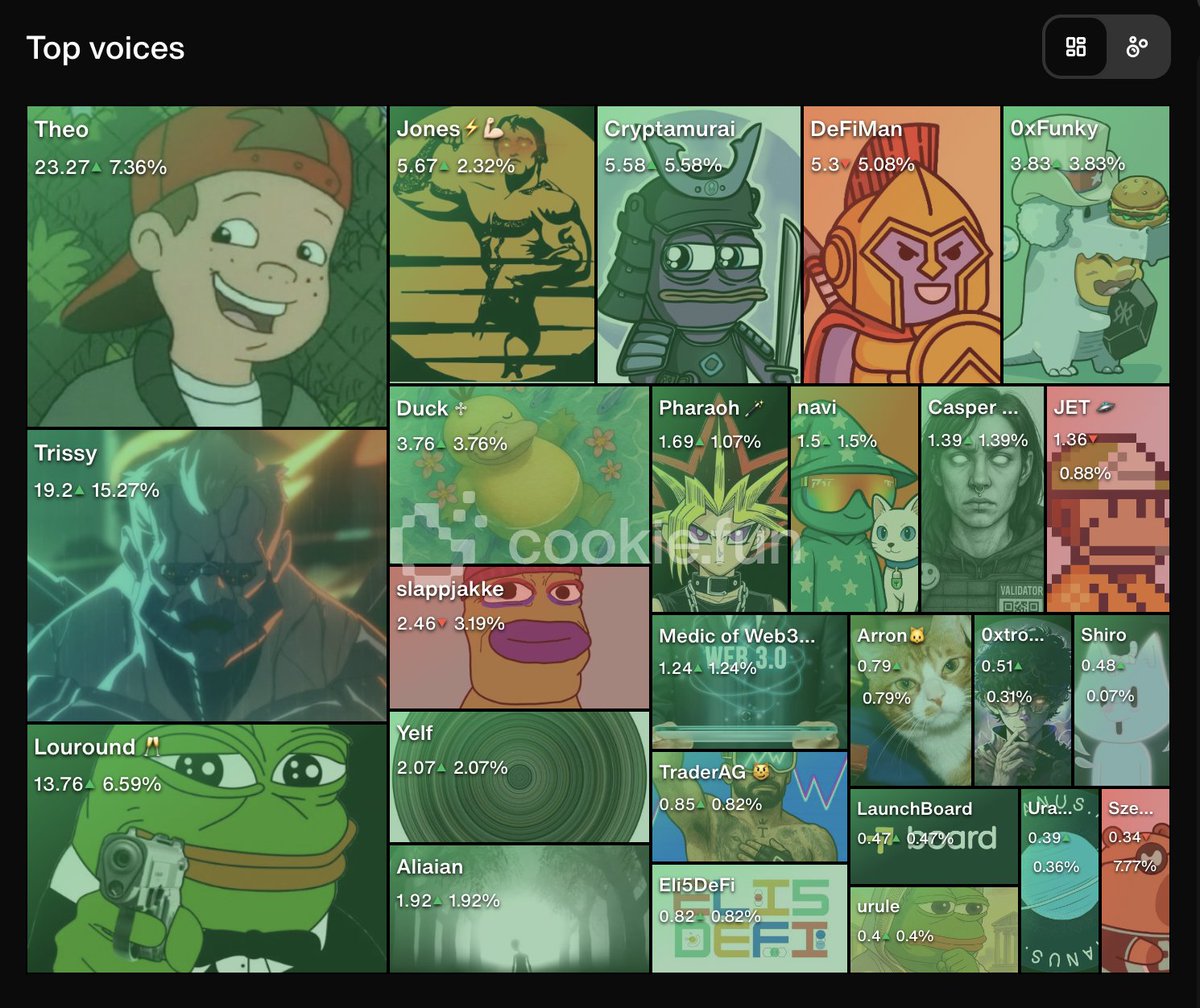Click Trissy's "15.27%" change value
Viewport: 1200px width, 1008px height.
[x=125, y=490]
